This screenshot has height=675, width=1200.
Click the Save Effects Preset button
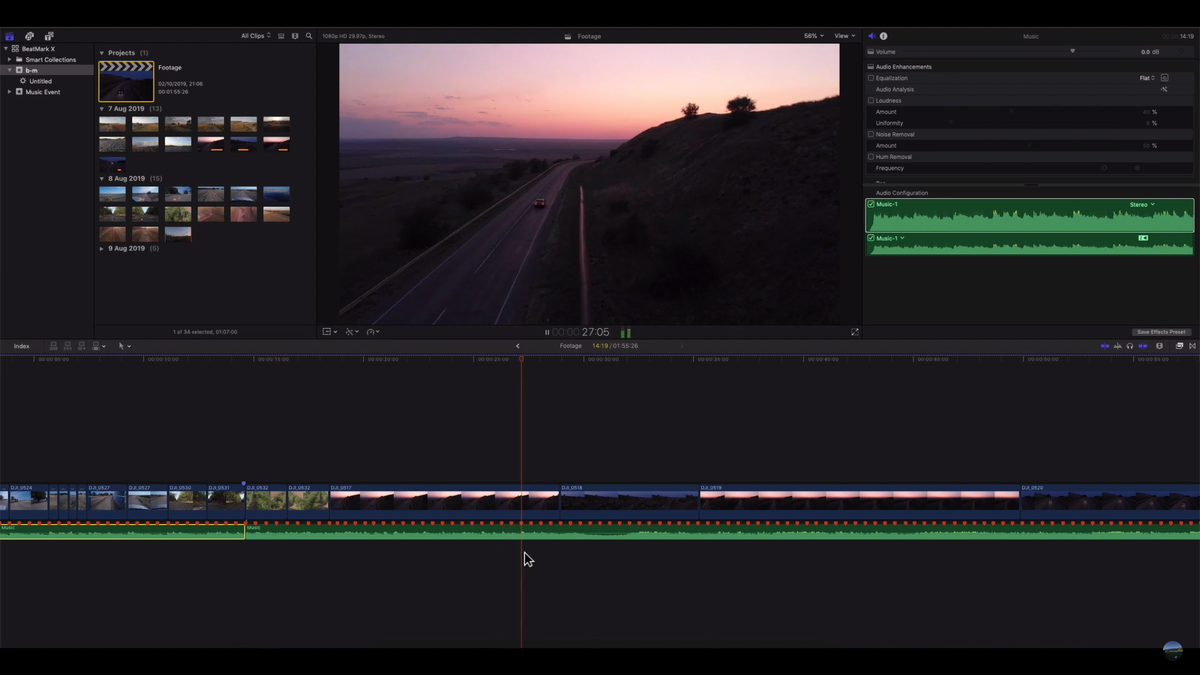[1161, 331]
